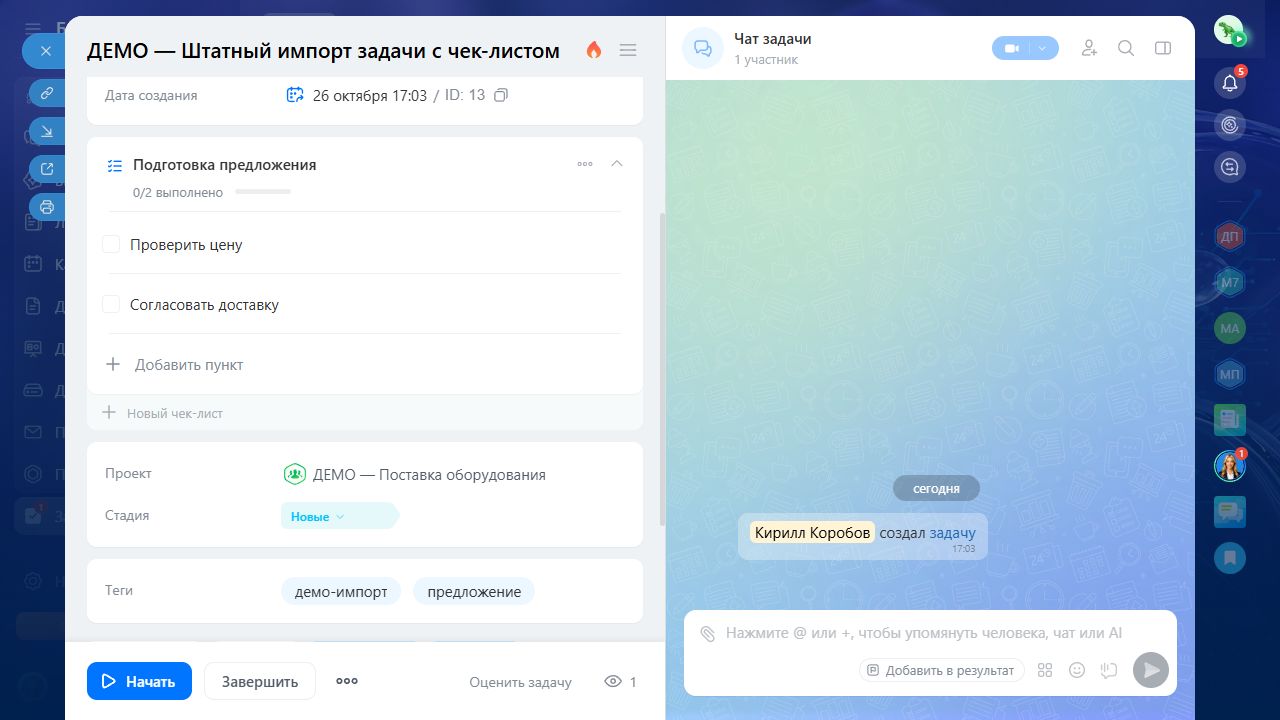This screenshot has width=1280, height=720.
Task: Open the bookmark icon in the right rail
Action: click(x=1230, y=557)
